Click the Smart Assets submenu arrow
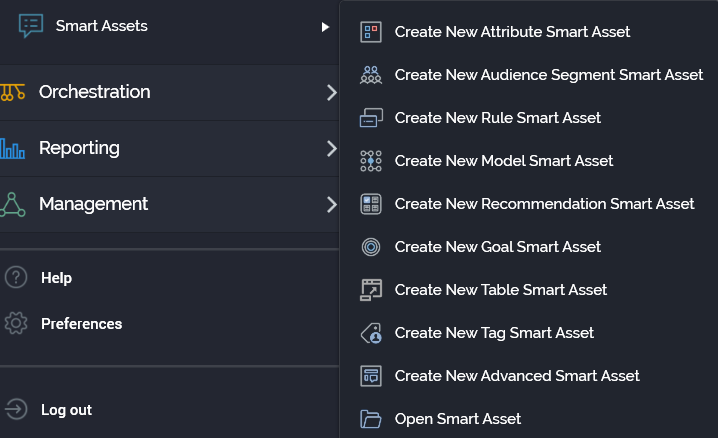The image size is (718, 438). coord(325,27)
